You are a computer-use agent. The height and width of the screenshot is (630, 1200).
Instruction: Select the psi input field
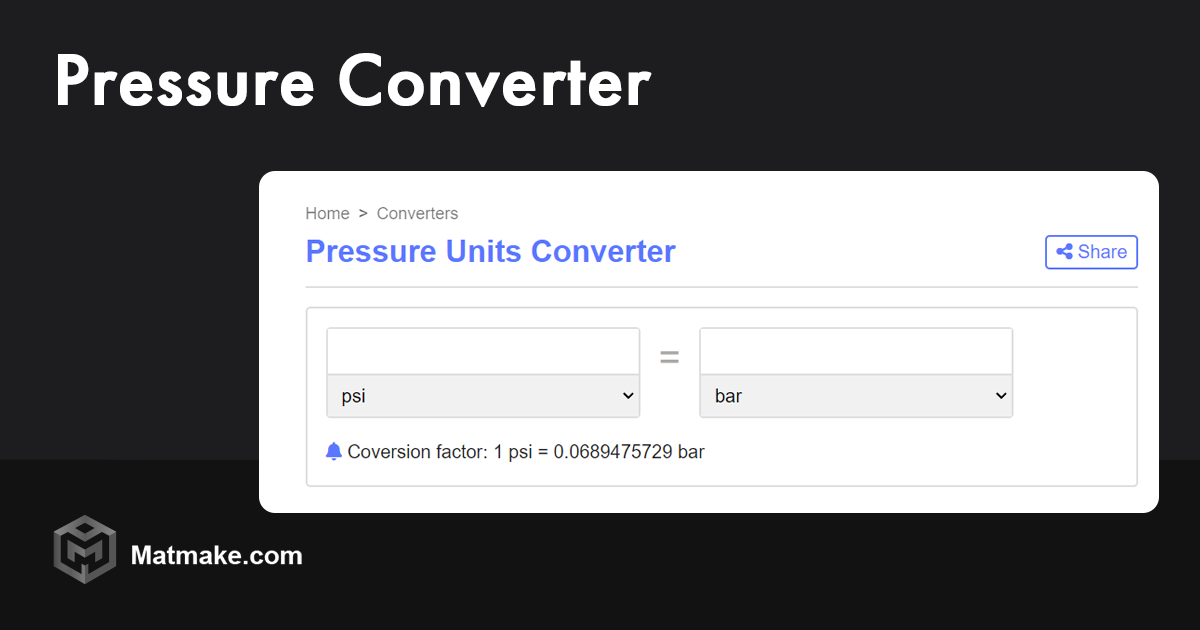pyautogui.click(x=483, y=350)
